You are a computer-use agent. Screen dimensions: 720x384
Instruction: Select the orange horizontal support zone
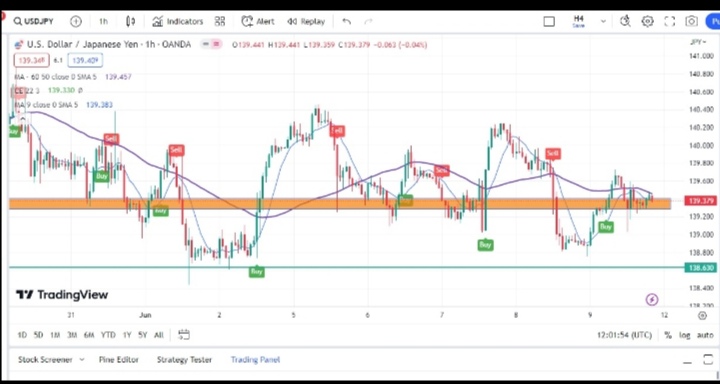[340, 203]
